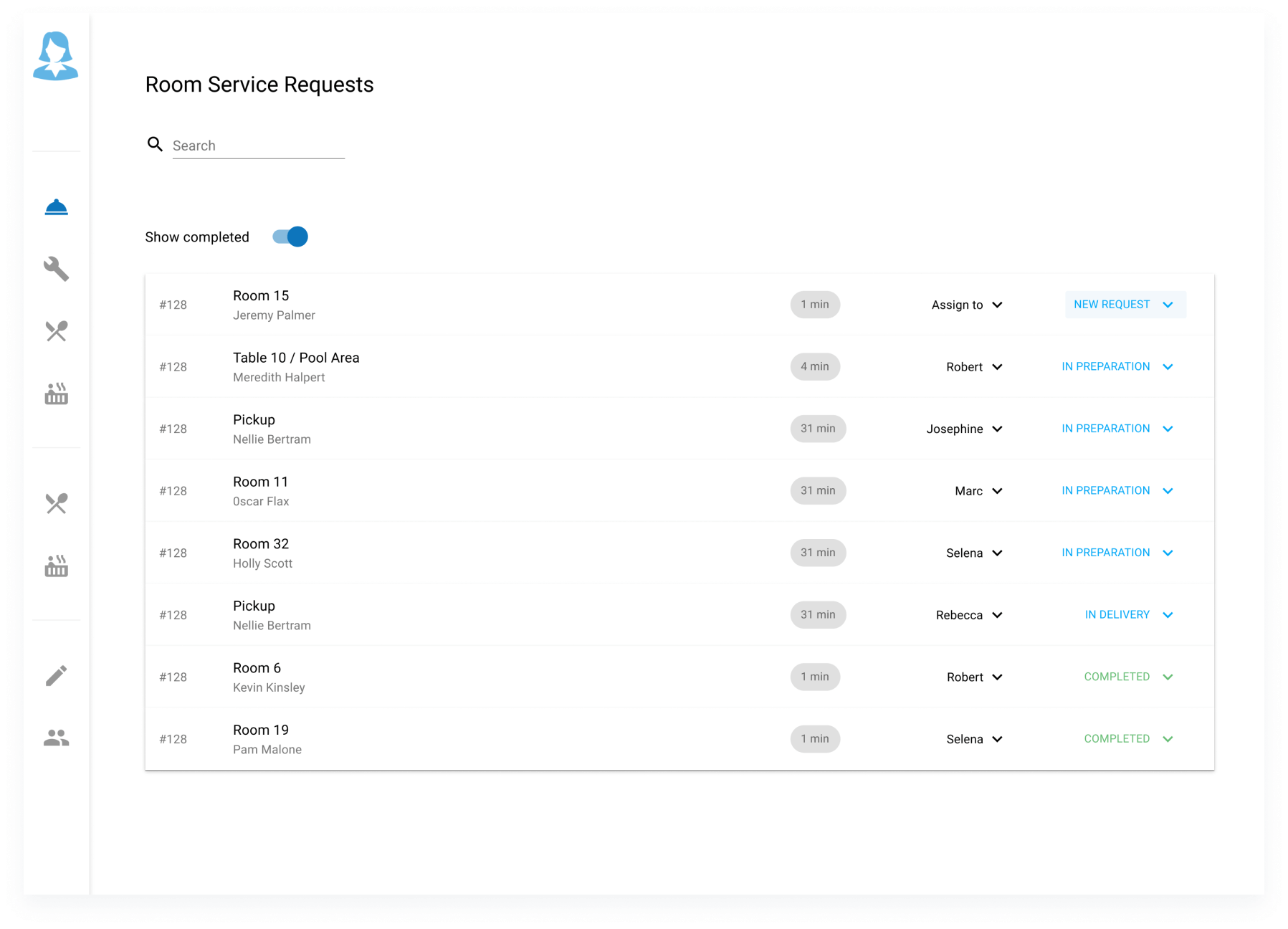
Task: Click guest name Oscar Flax
Action: [261, 502]
